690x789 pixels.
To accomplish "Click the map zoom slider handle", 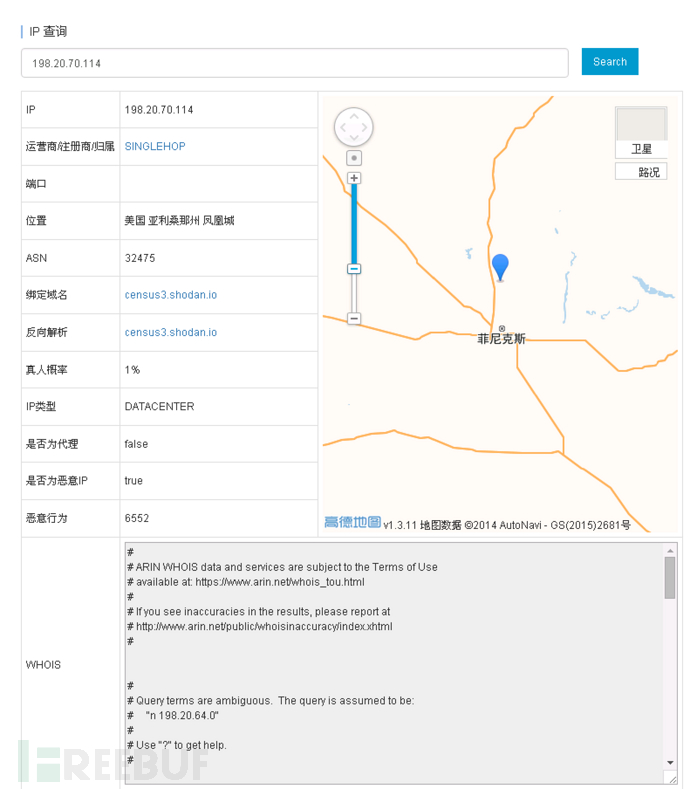I will point(354,269).
